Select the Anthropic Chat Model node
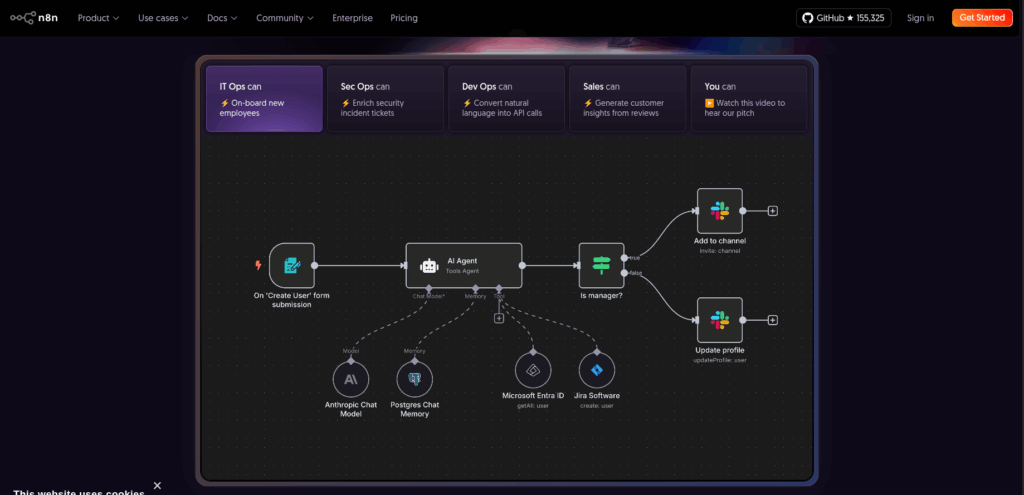Screen dimensions: 1024x495 (351, 379)
